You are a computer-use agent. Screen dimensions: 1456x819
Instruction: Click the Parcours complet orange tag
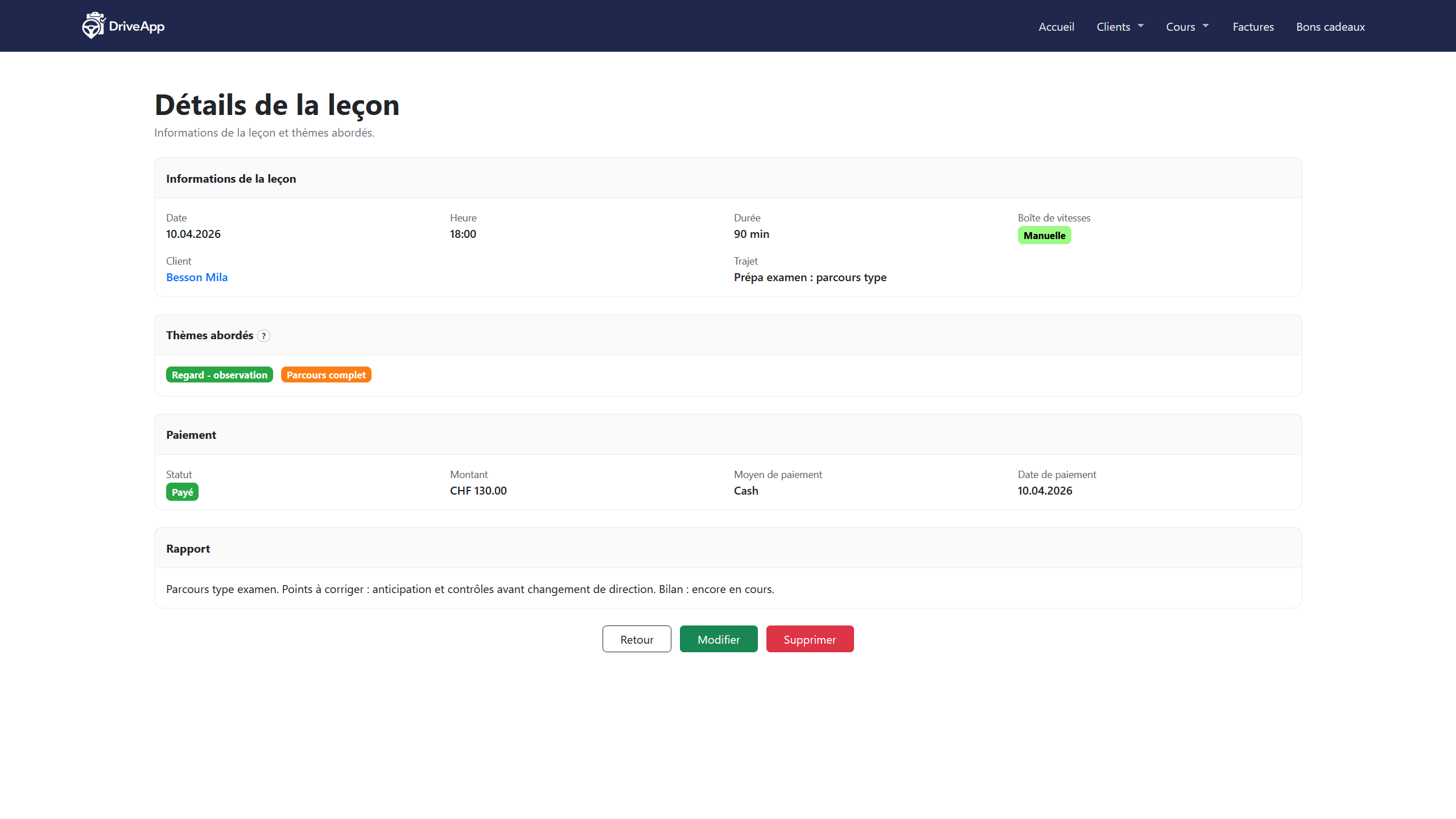(x=326, y=375)
